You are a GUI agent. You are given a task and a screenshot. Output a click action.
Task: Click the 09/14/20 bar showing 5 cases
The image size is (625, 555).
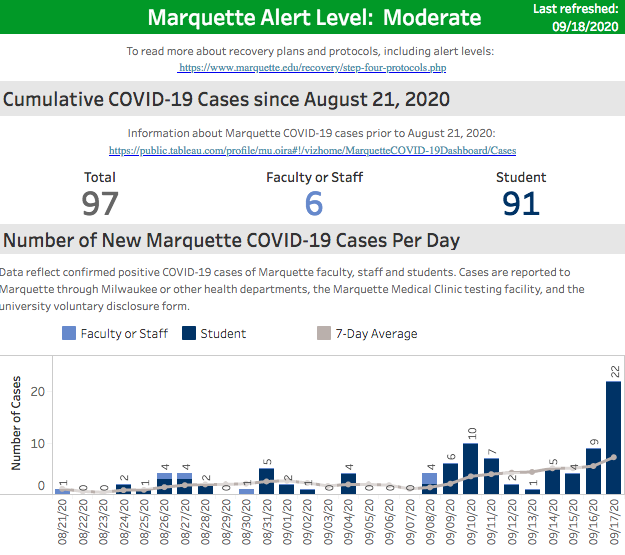[x=552, y=481]
